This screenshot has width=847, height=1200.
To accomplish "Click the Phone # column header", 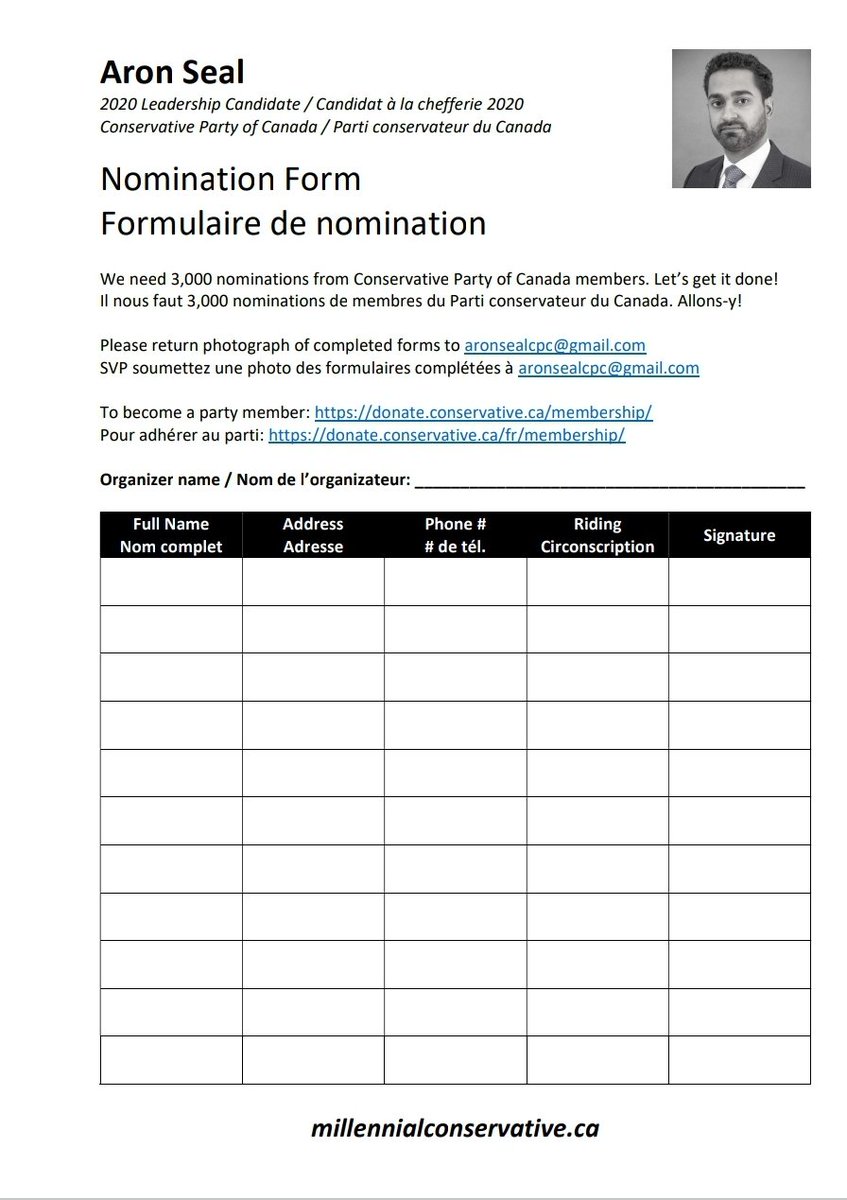I will [x=455, y=535].
